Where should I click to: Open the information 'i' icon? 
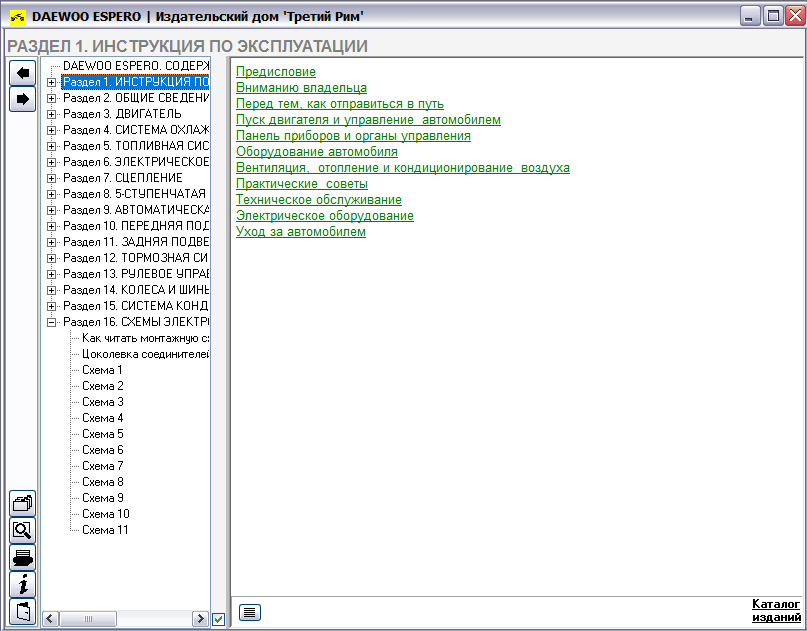click(x=23, y=585)
